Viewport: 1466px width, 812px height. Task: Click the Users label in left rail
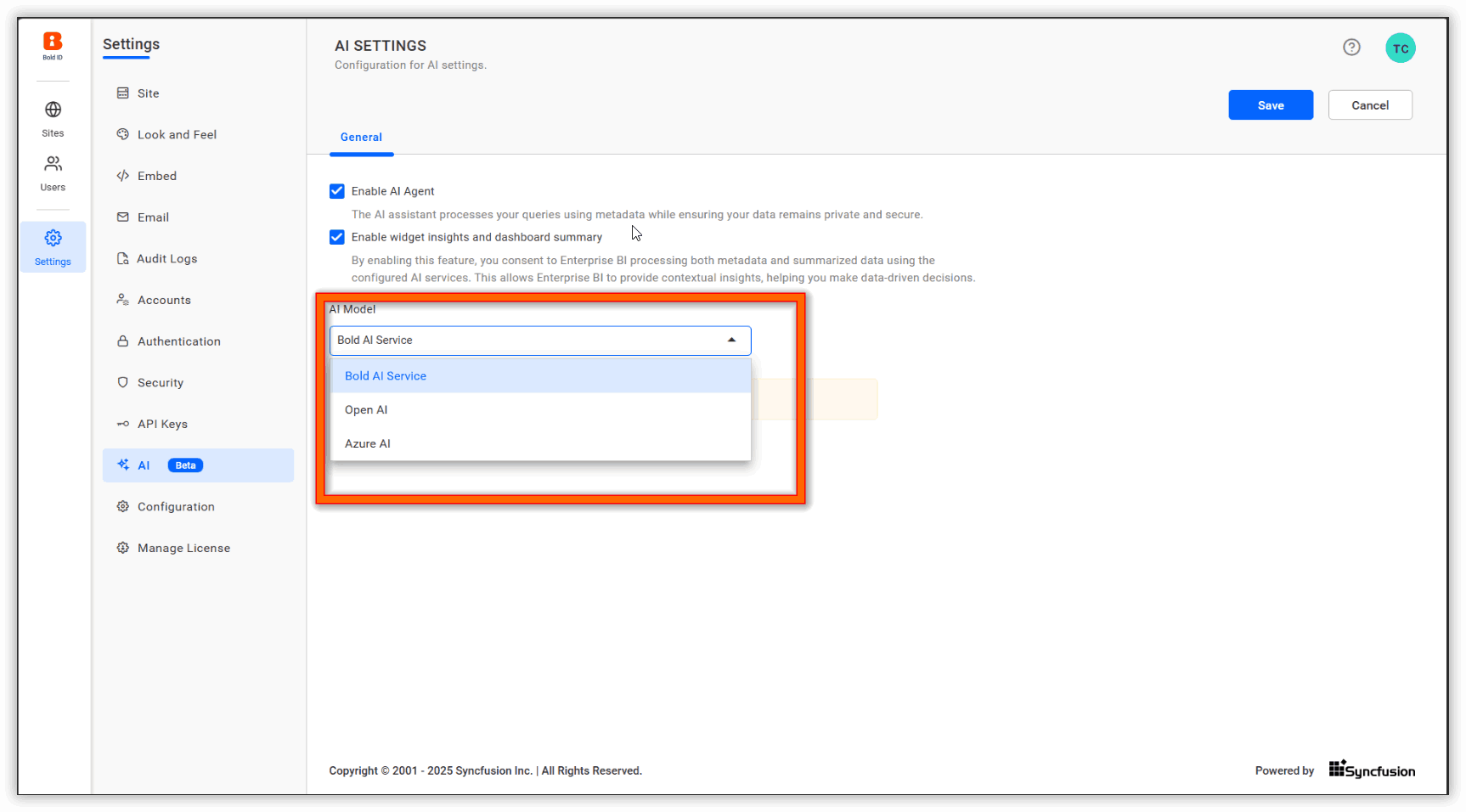(53, 187)
